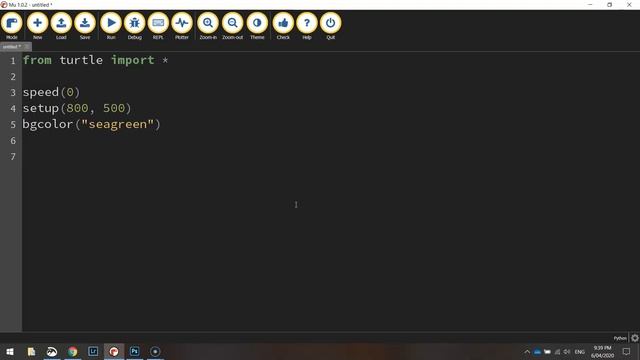The width and height of the screenshot is (640, 360).
Task: Click the bgcolor("seagreen") line
Action: pos(91,124)
